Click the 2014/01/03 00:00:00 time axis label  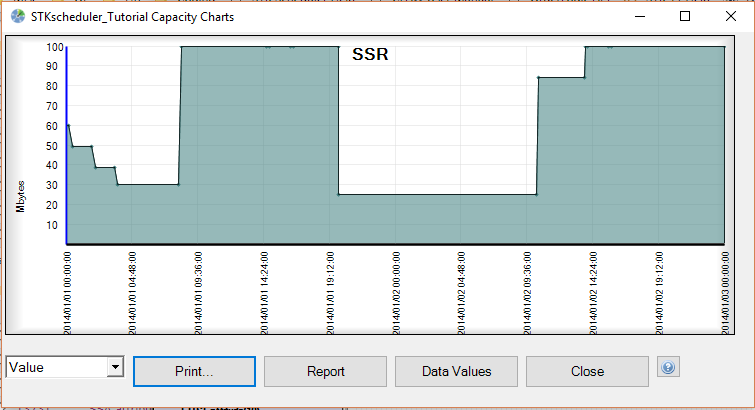724,291
